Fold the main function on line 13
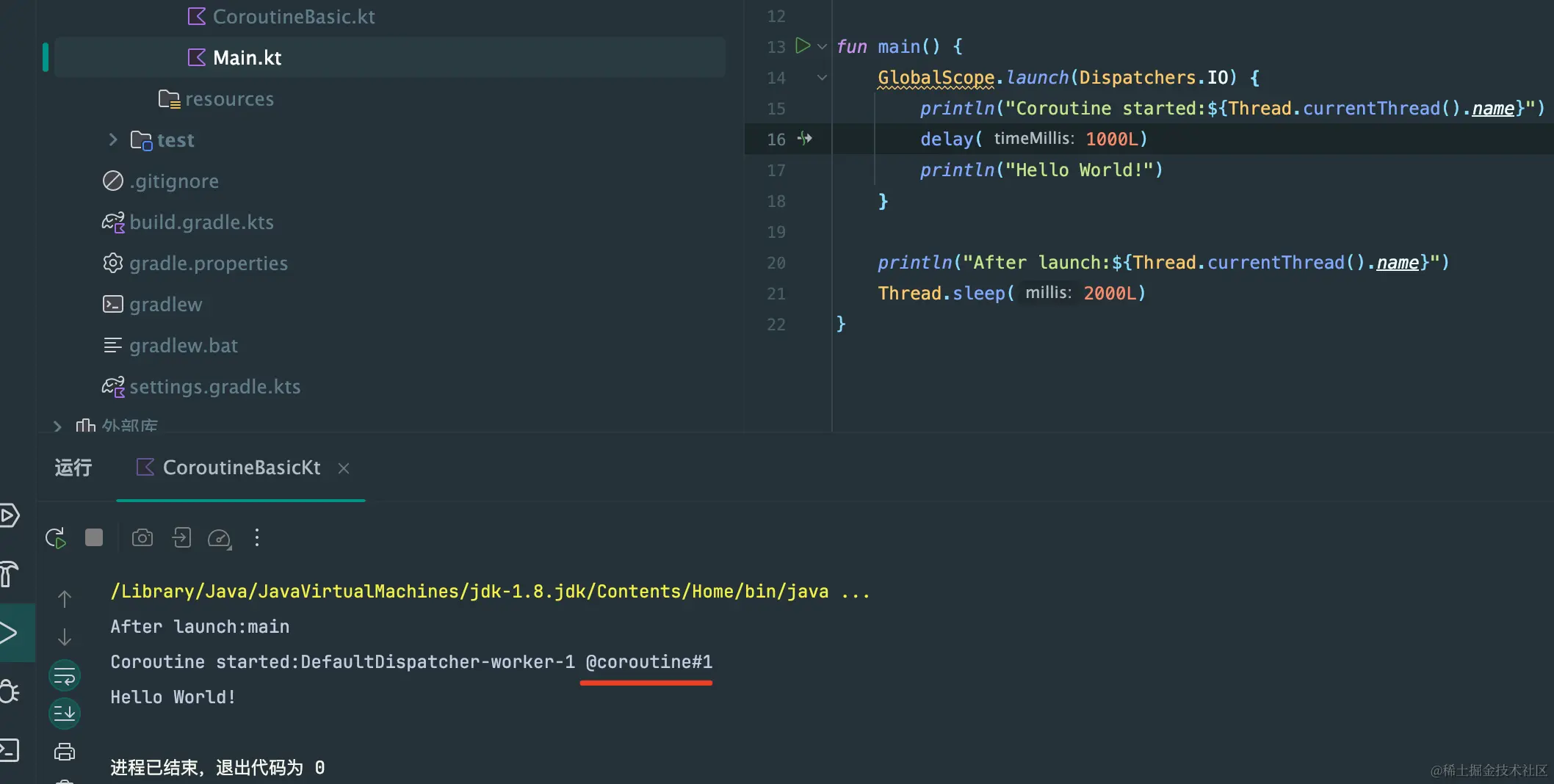This screenshot has width=1554, height=784. click(x=822, y=46)
